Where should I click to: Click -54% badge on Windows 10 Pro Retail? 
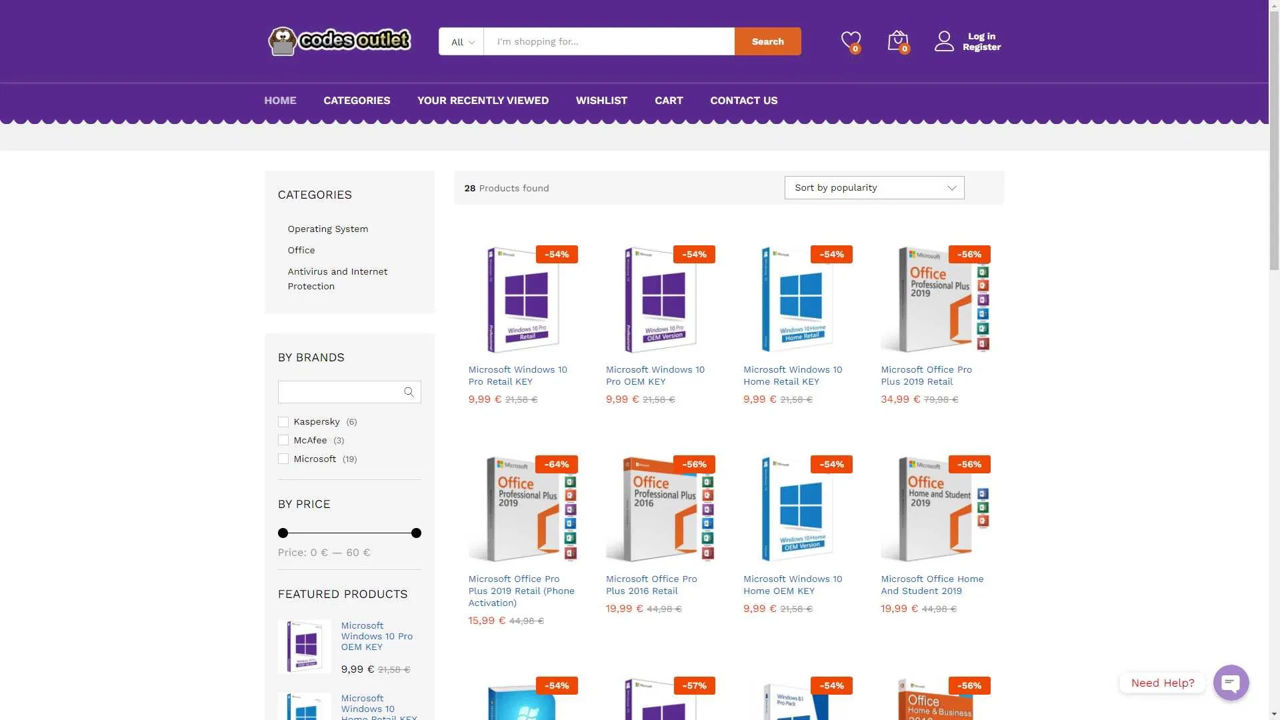pyautogui.click(x=557, y=254)
